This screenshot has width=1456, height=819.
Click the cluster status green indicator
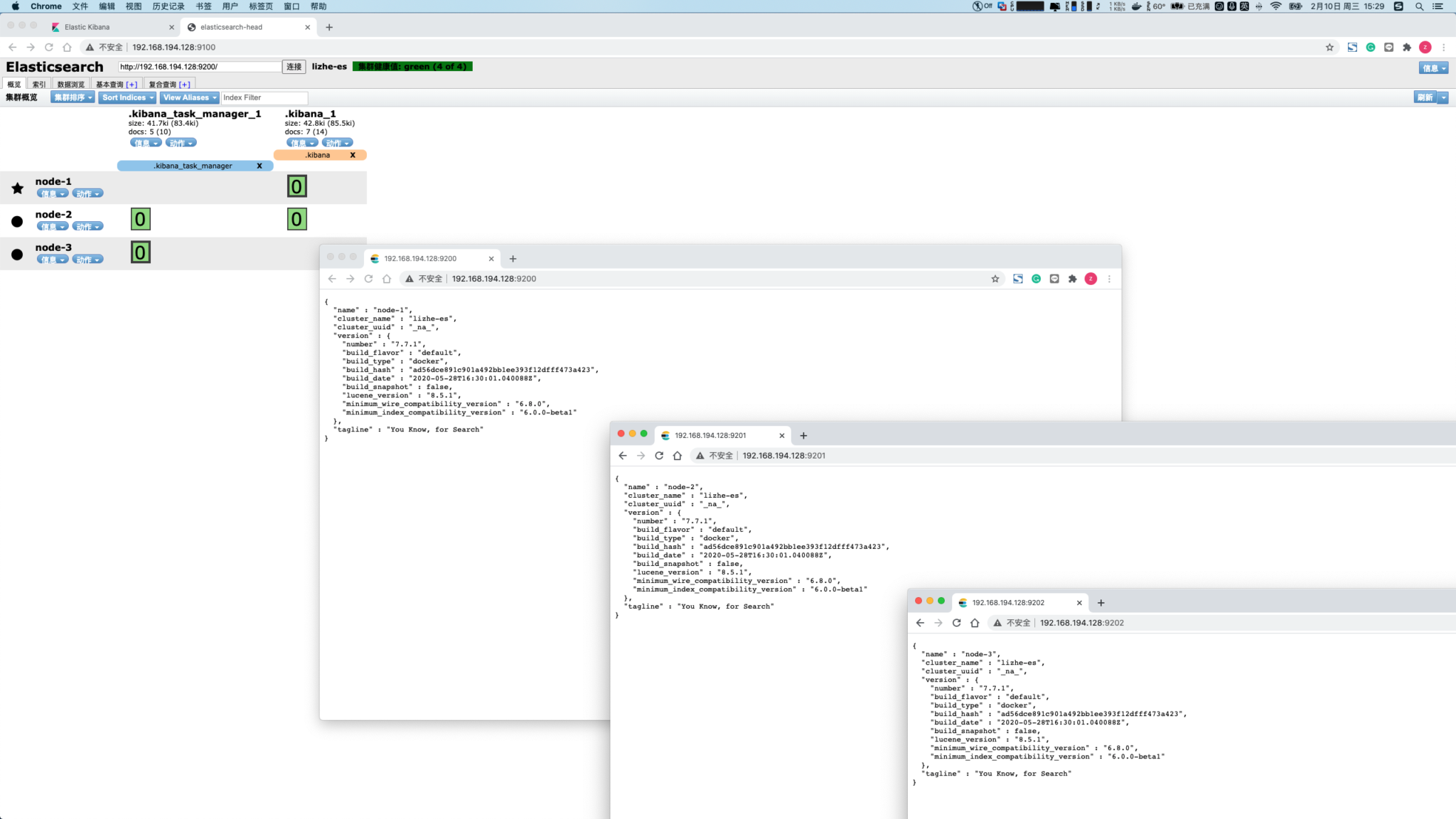pos(413,66)
